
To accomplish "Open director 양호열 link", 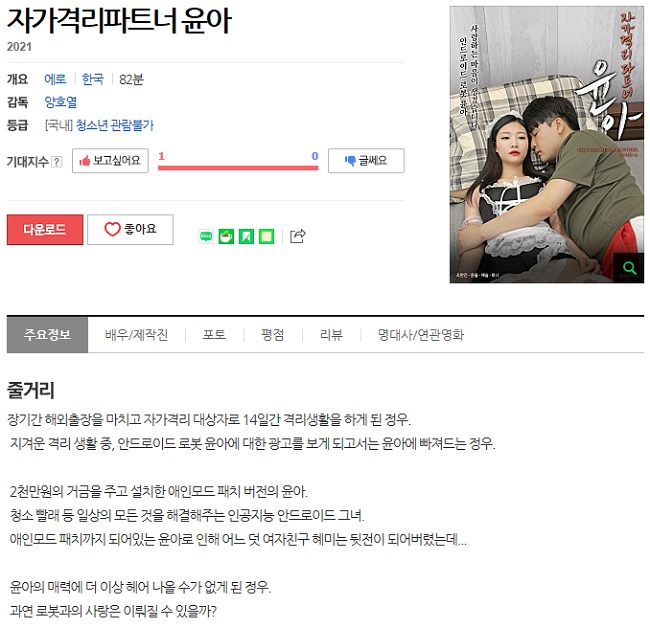I will (x=61, y=102).
